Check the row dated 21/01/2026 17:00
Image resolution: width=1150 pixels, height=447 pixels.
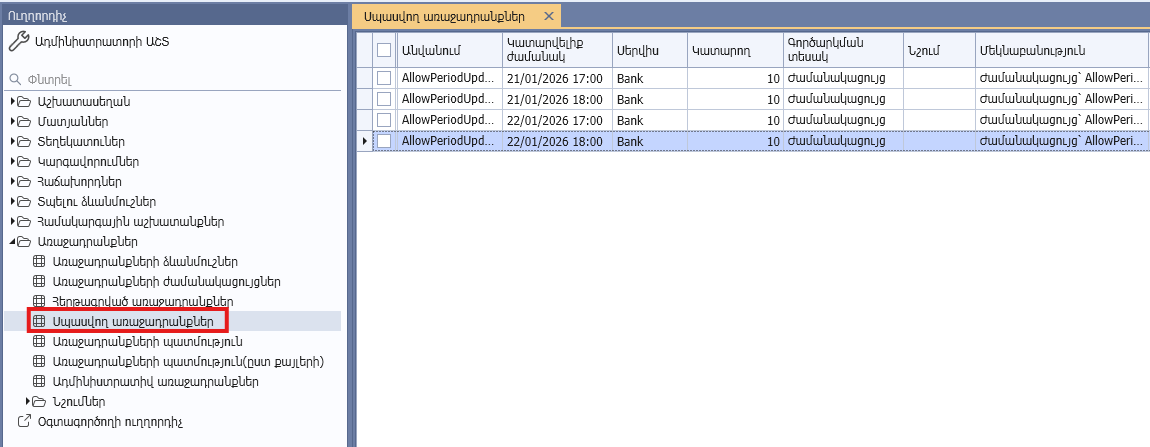pos(384,78)
